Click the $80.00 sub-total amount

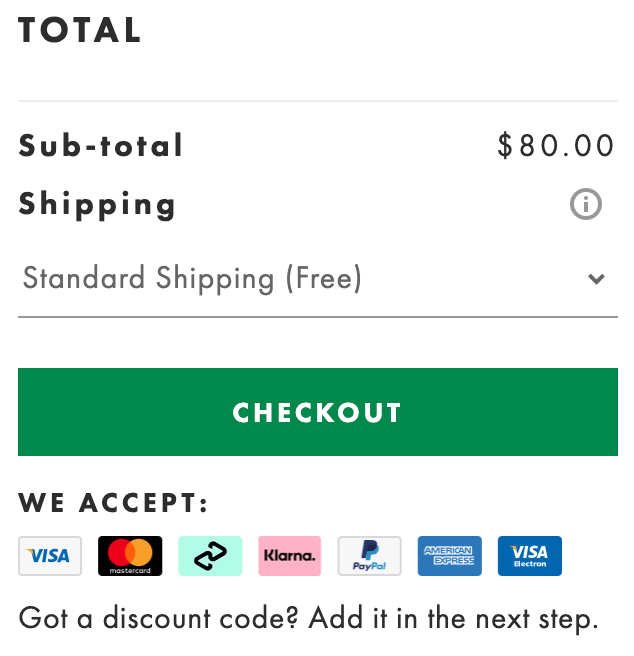point(556,146)
